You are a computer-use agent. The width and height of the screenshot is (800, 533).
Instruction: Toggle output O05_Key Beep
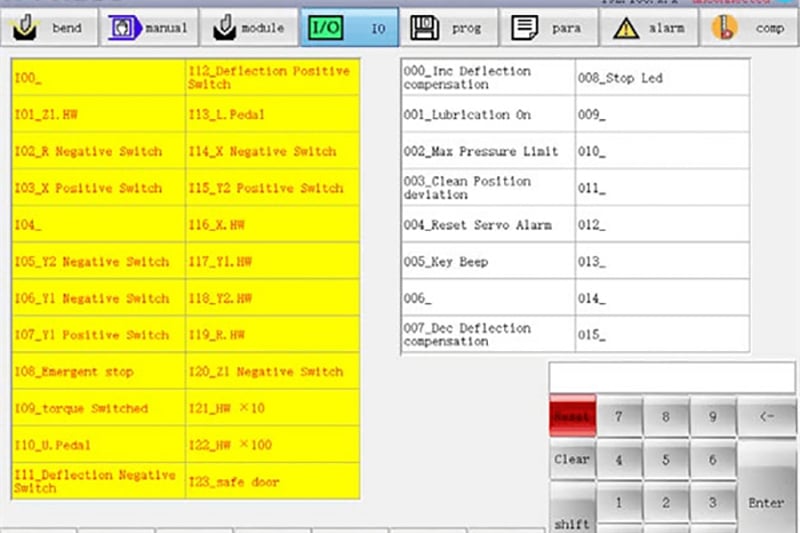pos(488,261)
